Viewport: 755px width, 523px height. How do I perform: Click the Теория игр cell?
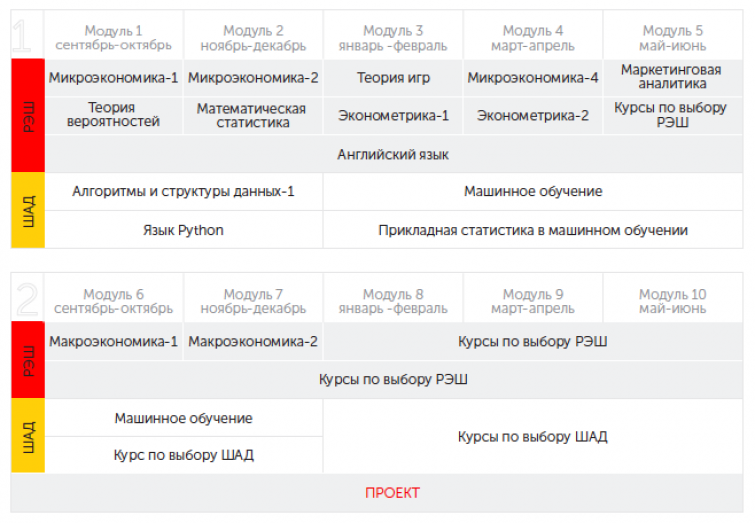[x=393, y=78]
